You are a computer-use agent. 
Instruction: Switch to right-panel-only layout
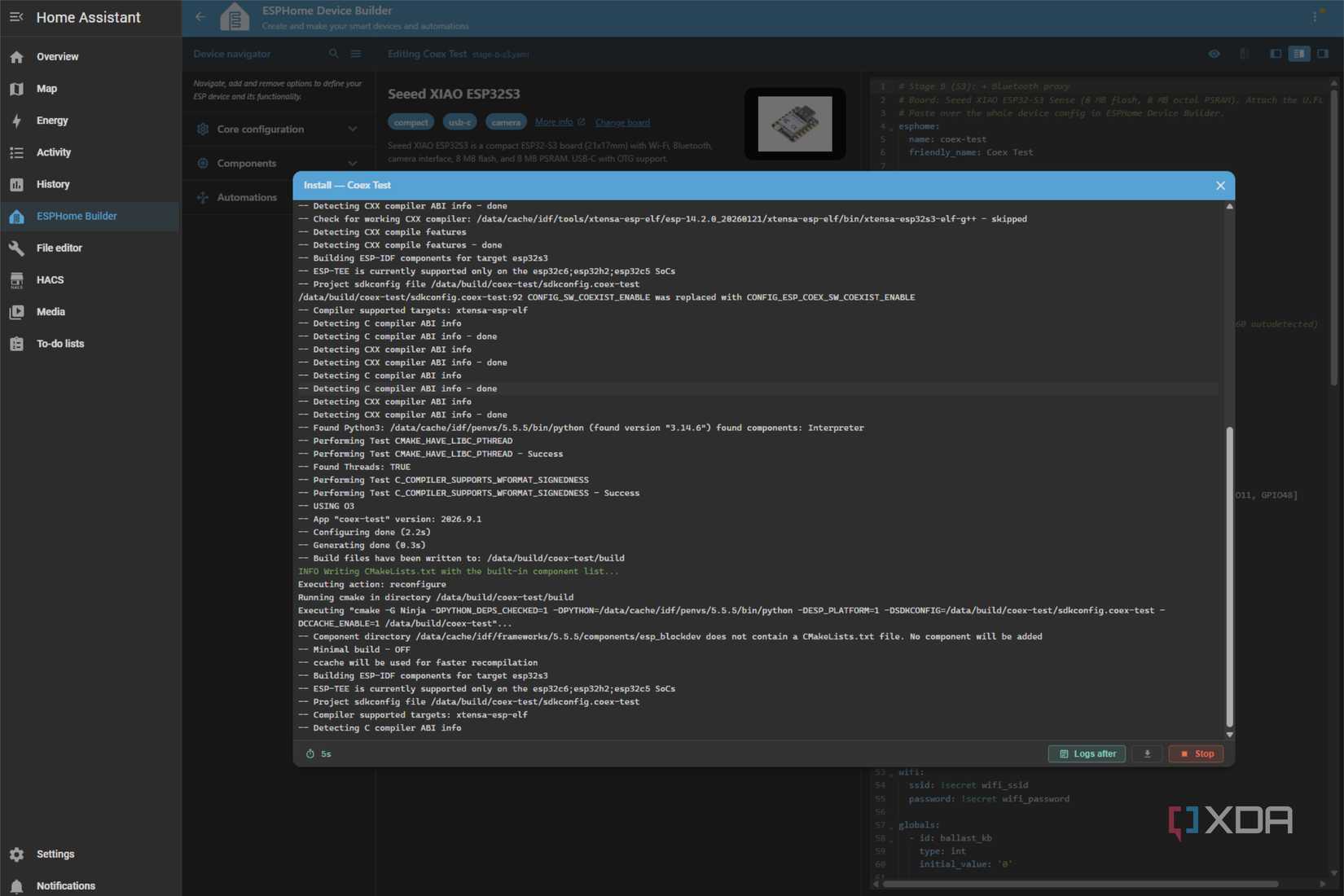click(x=1323, y=54)
